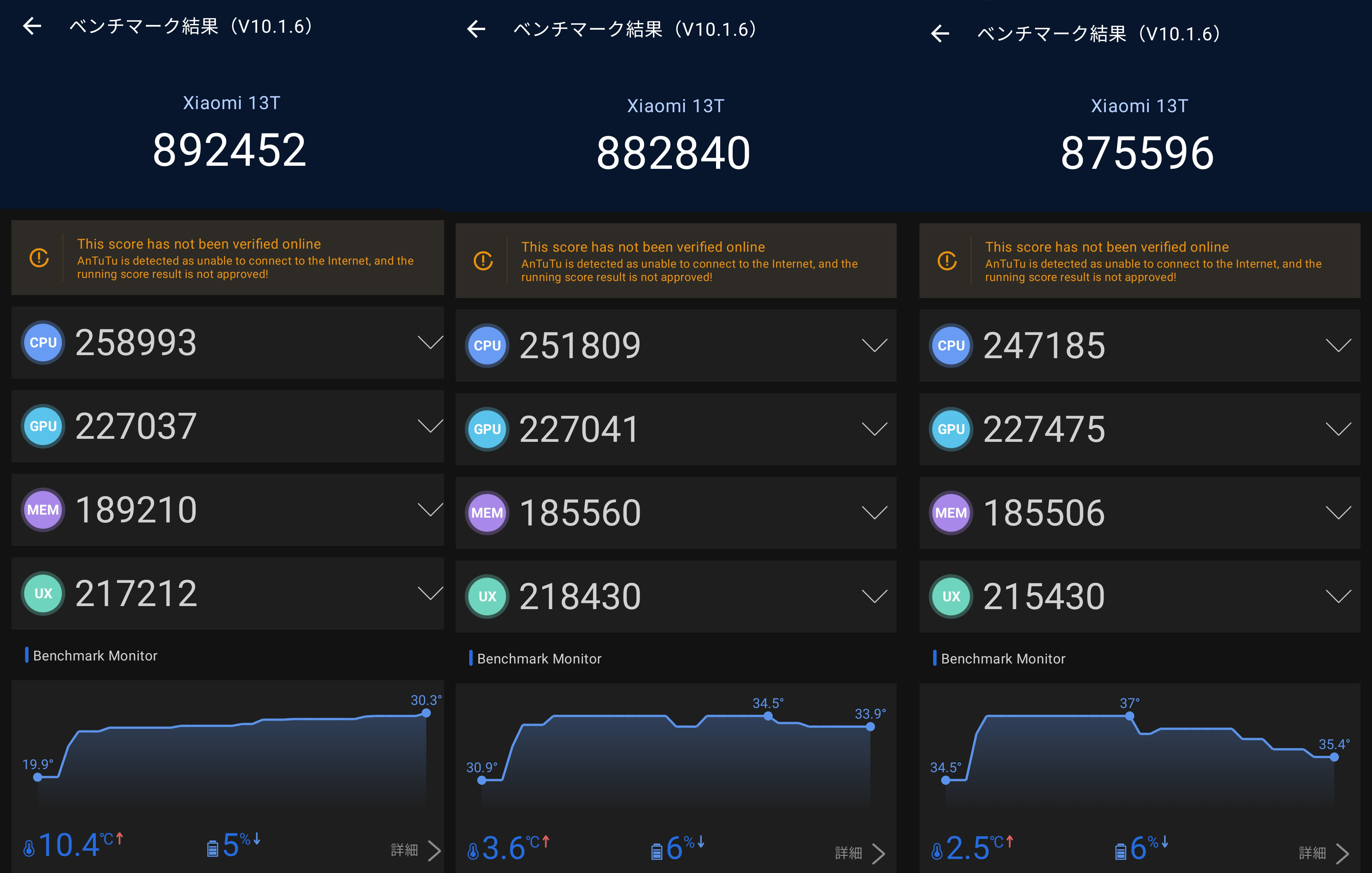The image size is (1372, 873).
Task: Expand the CPU score 258993 row
Action: click(x=430, y=343)
